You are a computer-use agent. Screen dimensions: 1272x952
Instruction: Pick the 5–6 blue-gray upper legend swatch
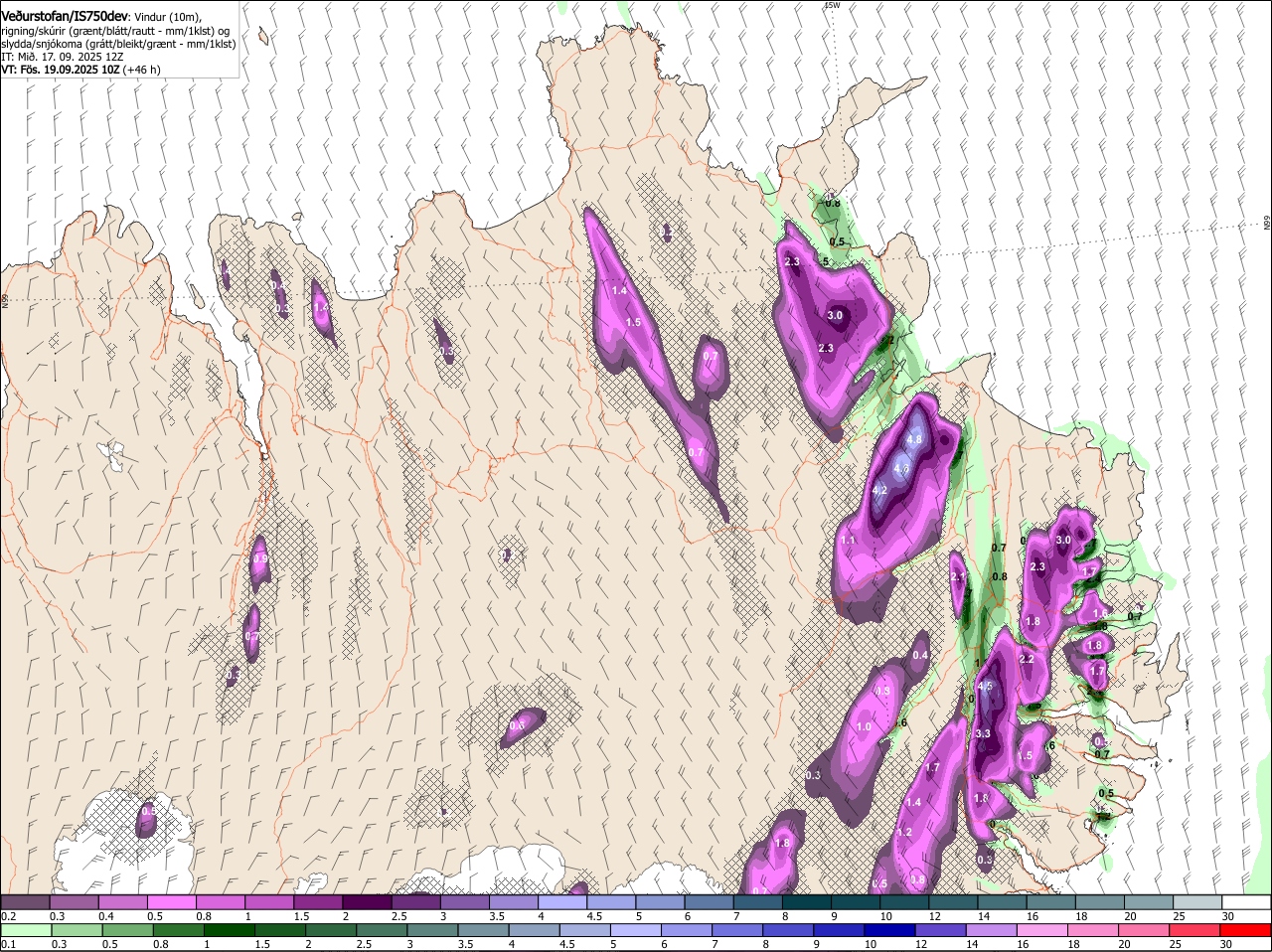pyautogui.click(x=660, y=902)
